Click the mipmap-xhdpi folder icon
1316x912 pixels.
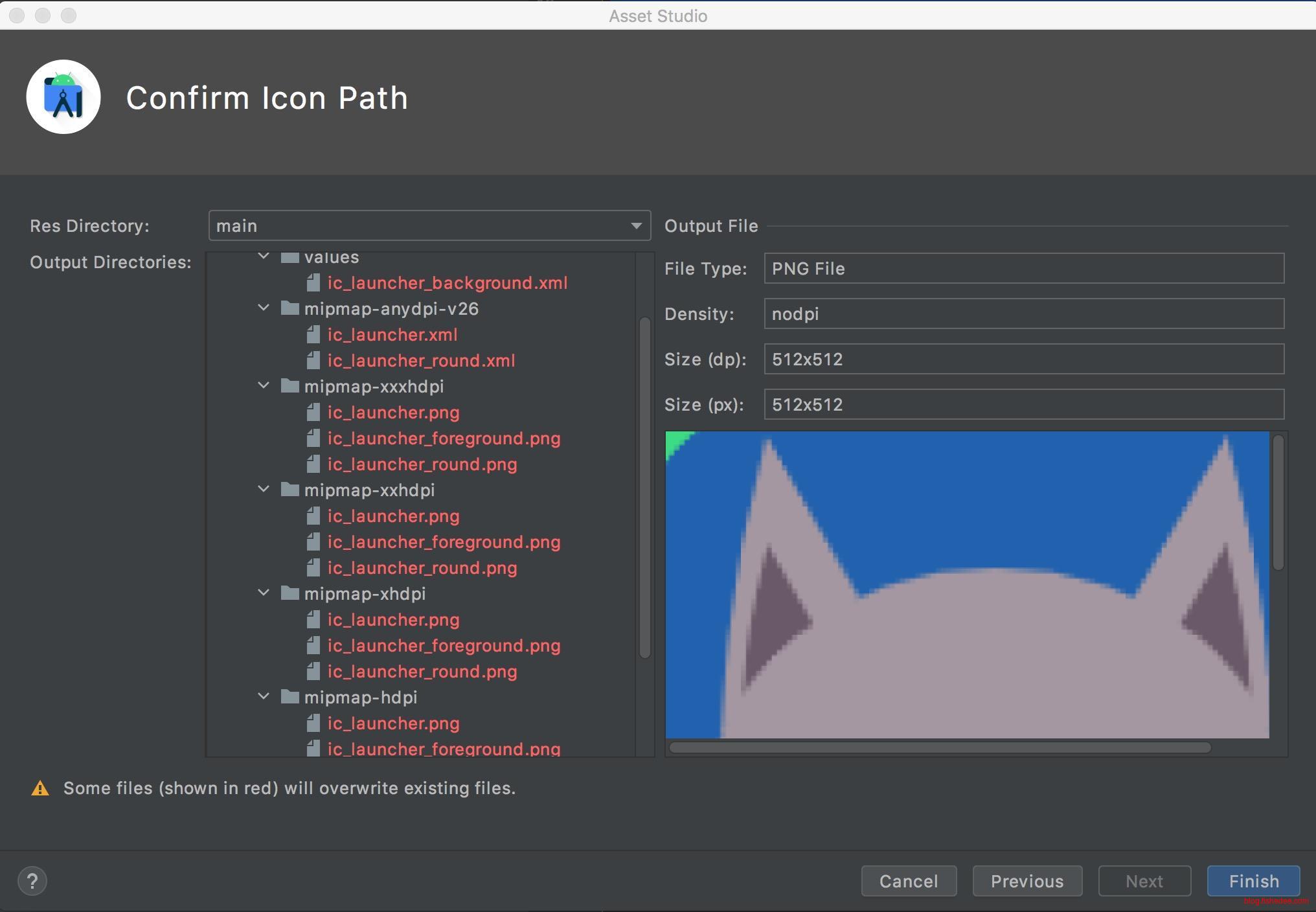(x=289, y=593)
